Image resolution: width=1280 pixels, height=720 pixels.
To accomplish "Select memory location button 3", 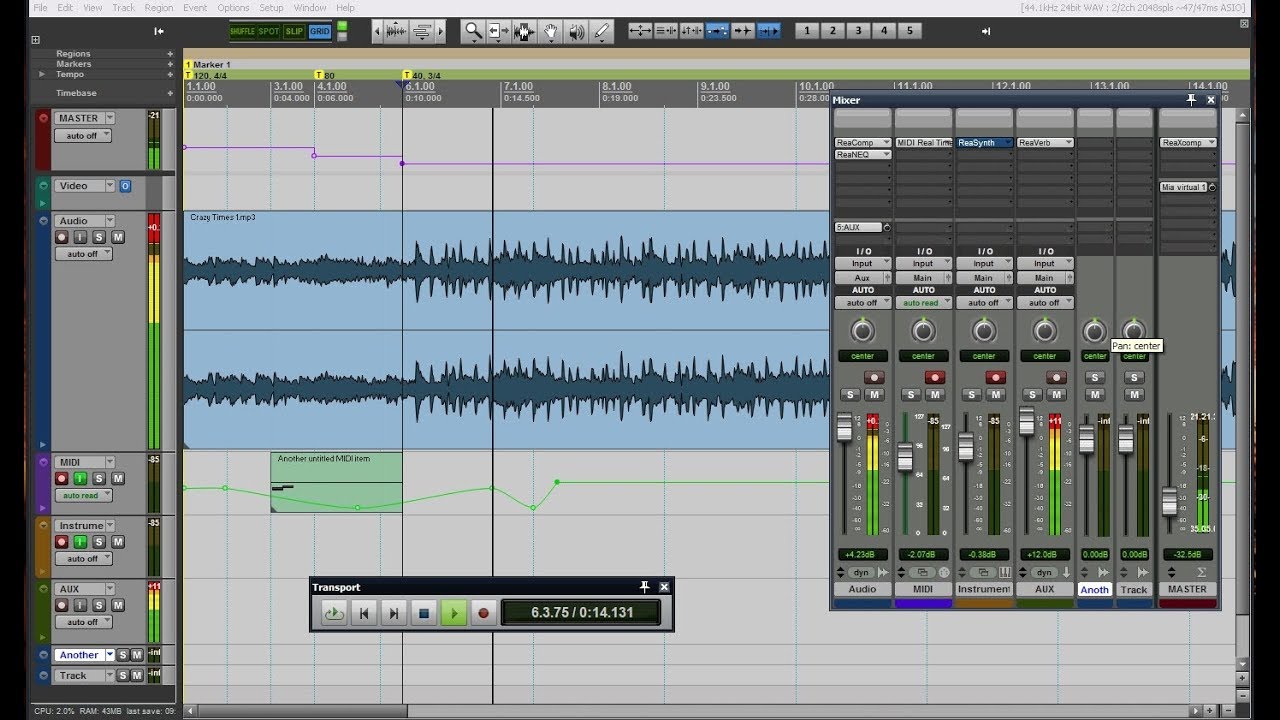I will tap(858, 31).
